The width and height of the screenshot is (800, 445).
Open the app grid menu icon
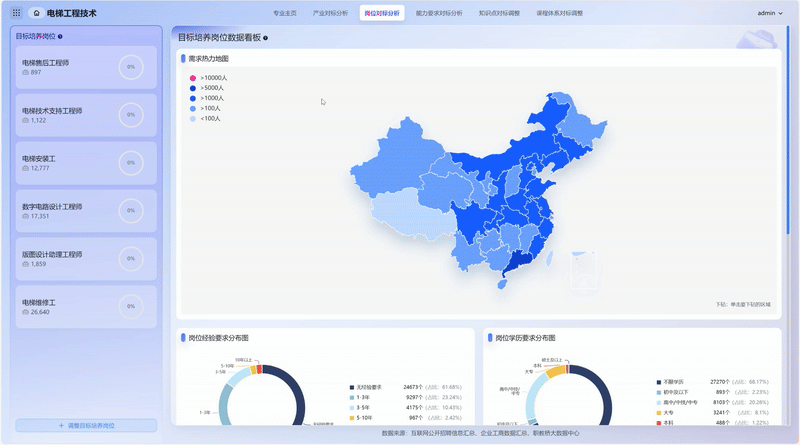(x=15, y=14)
